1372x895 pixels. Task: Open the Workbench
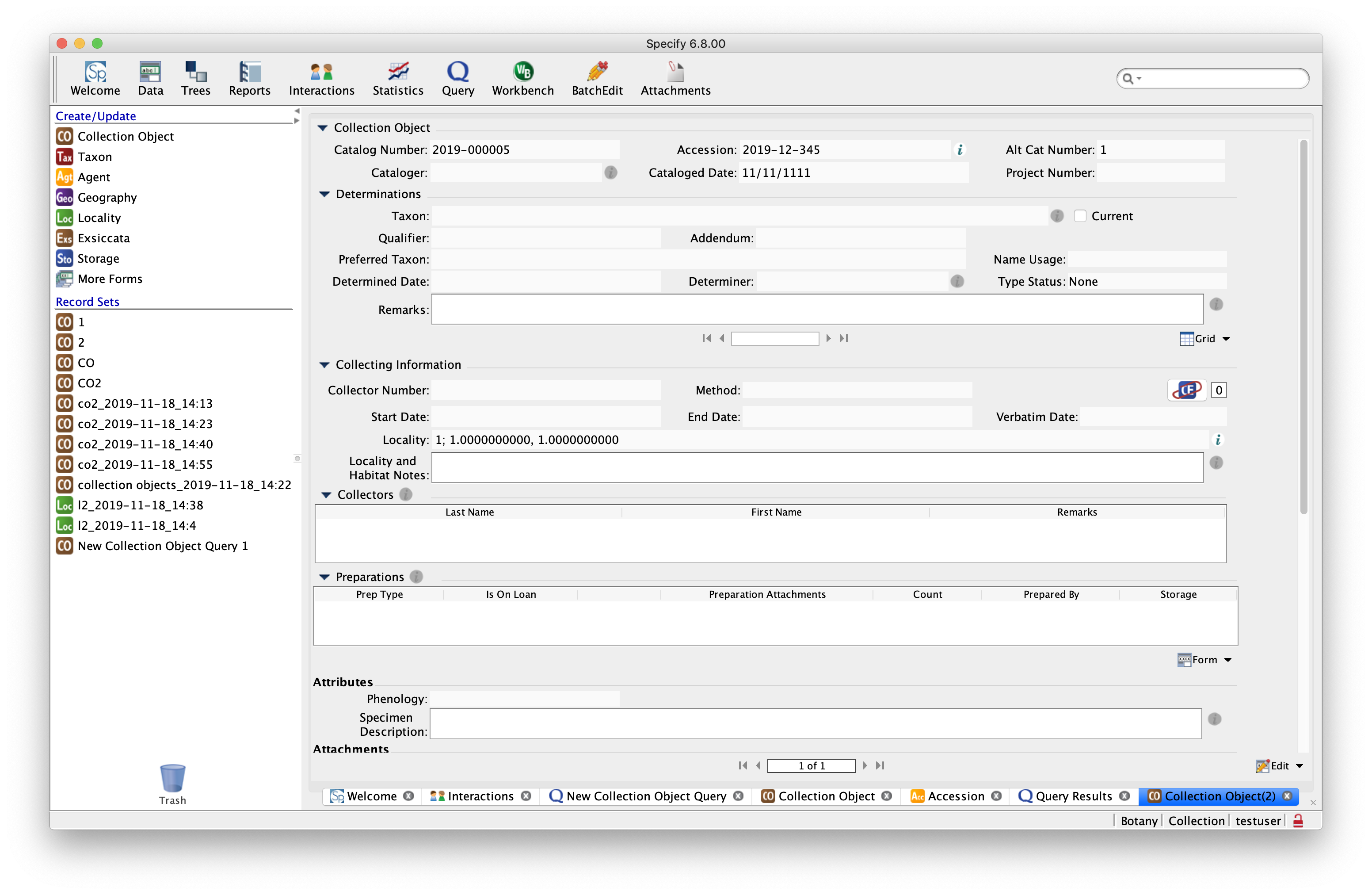tap(522, 78)
